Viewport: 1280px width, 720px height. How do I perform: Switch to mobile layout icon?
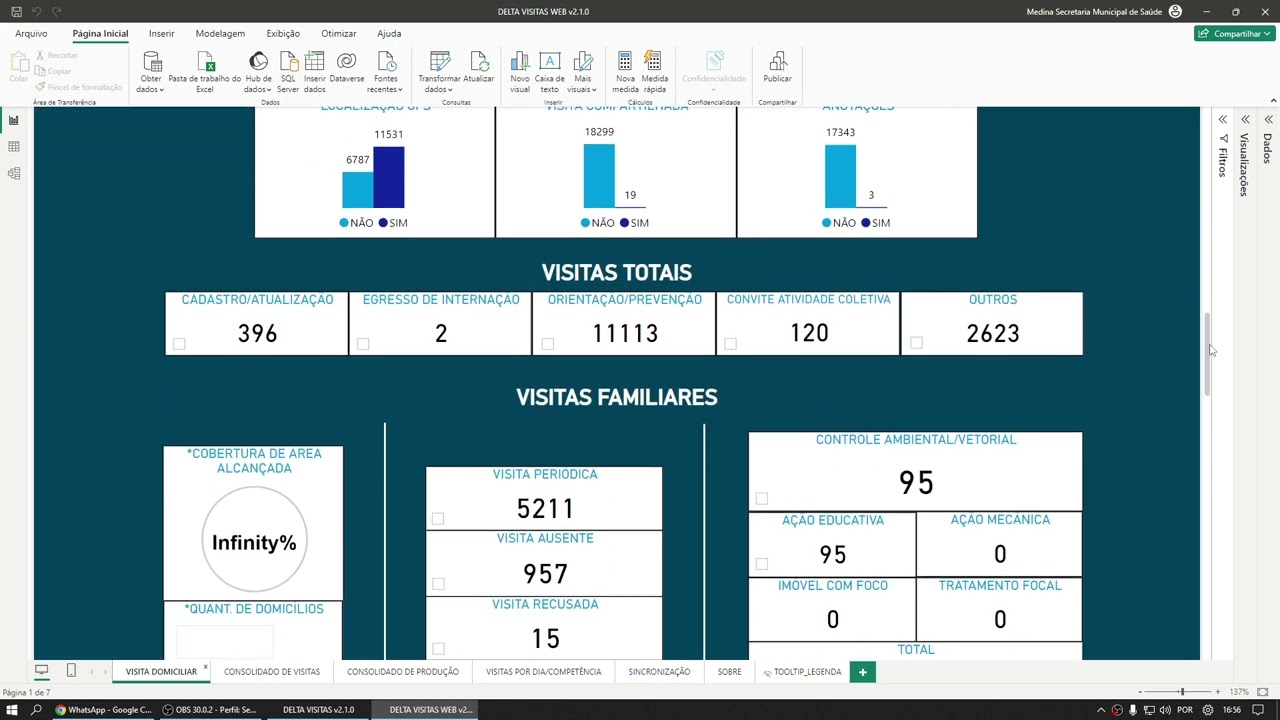71,671
